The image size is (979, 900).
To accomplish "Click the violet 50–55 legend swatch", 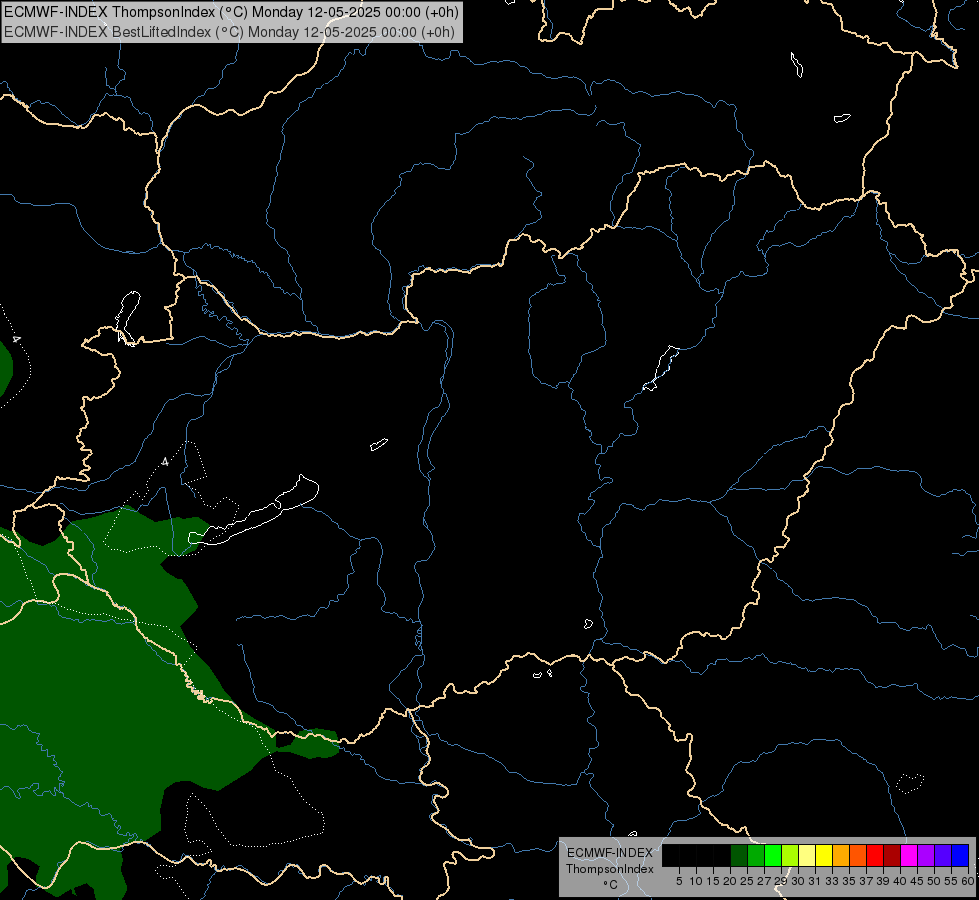I will click(x=943, y=855).
